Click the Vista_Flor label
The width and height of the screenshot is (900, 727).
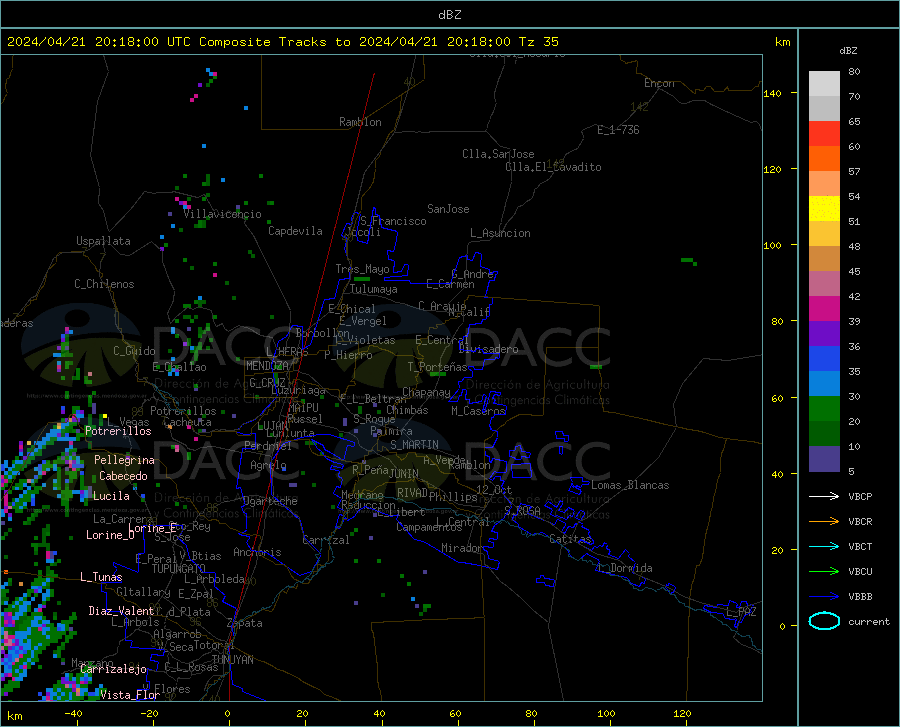click(130, 695)
